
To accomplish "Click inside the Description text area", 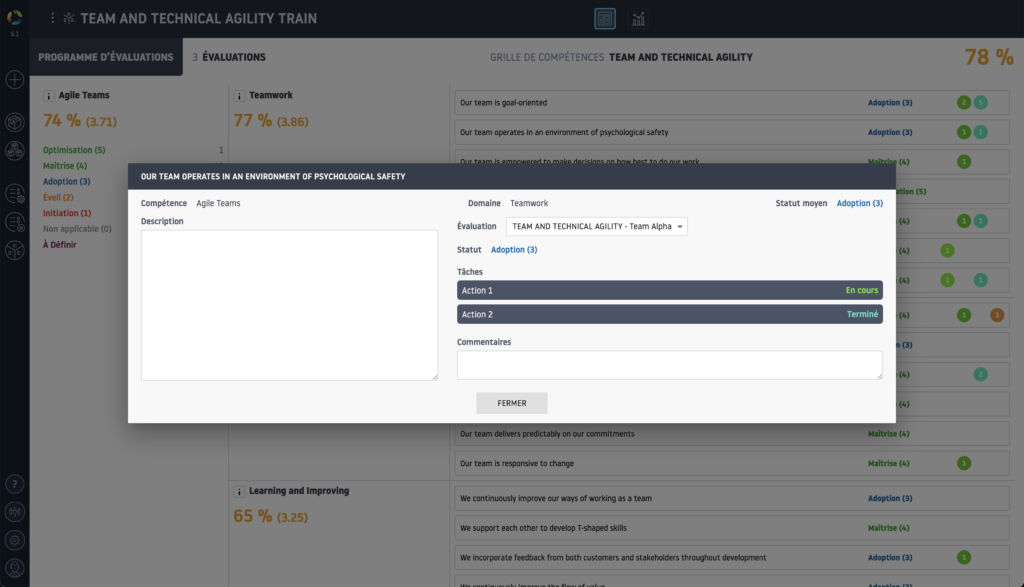I will click(289, 305).
